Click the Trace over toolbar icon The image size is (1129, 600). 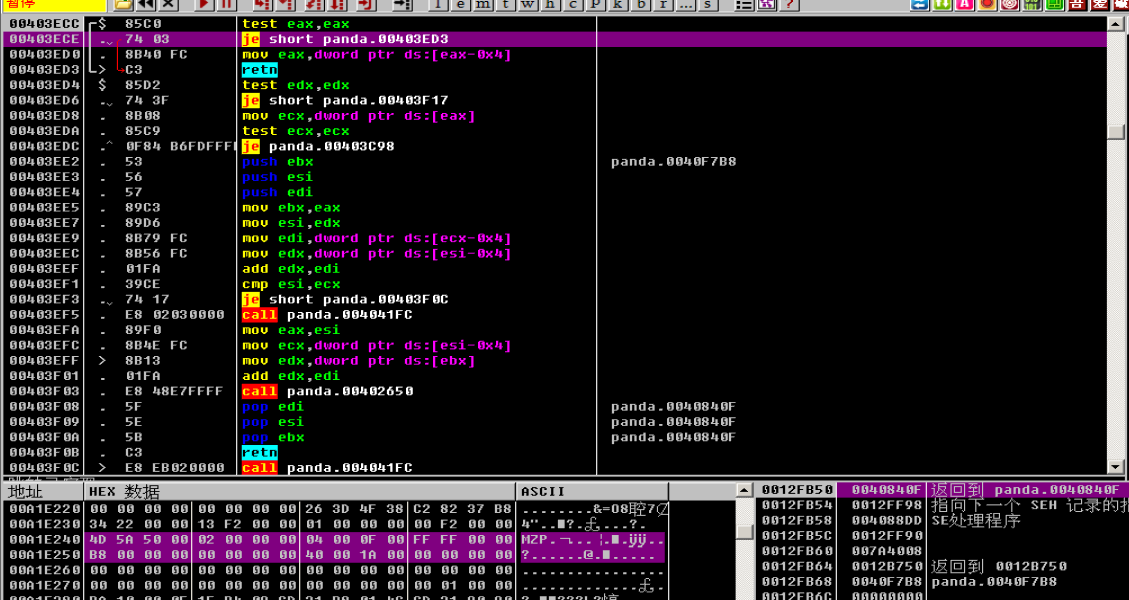338,4
